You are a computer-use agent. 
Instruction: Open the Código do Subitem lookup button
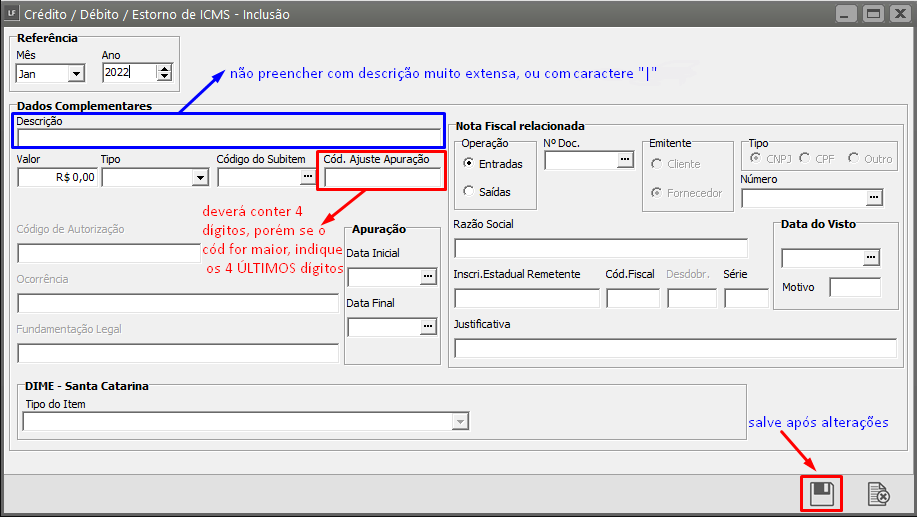tap(307, 177)
